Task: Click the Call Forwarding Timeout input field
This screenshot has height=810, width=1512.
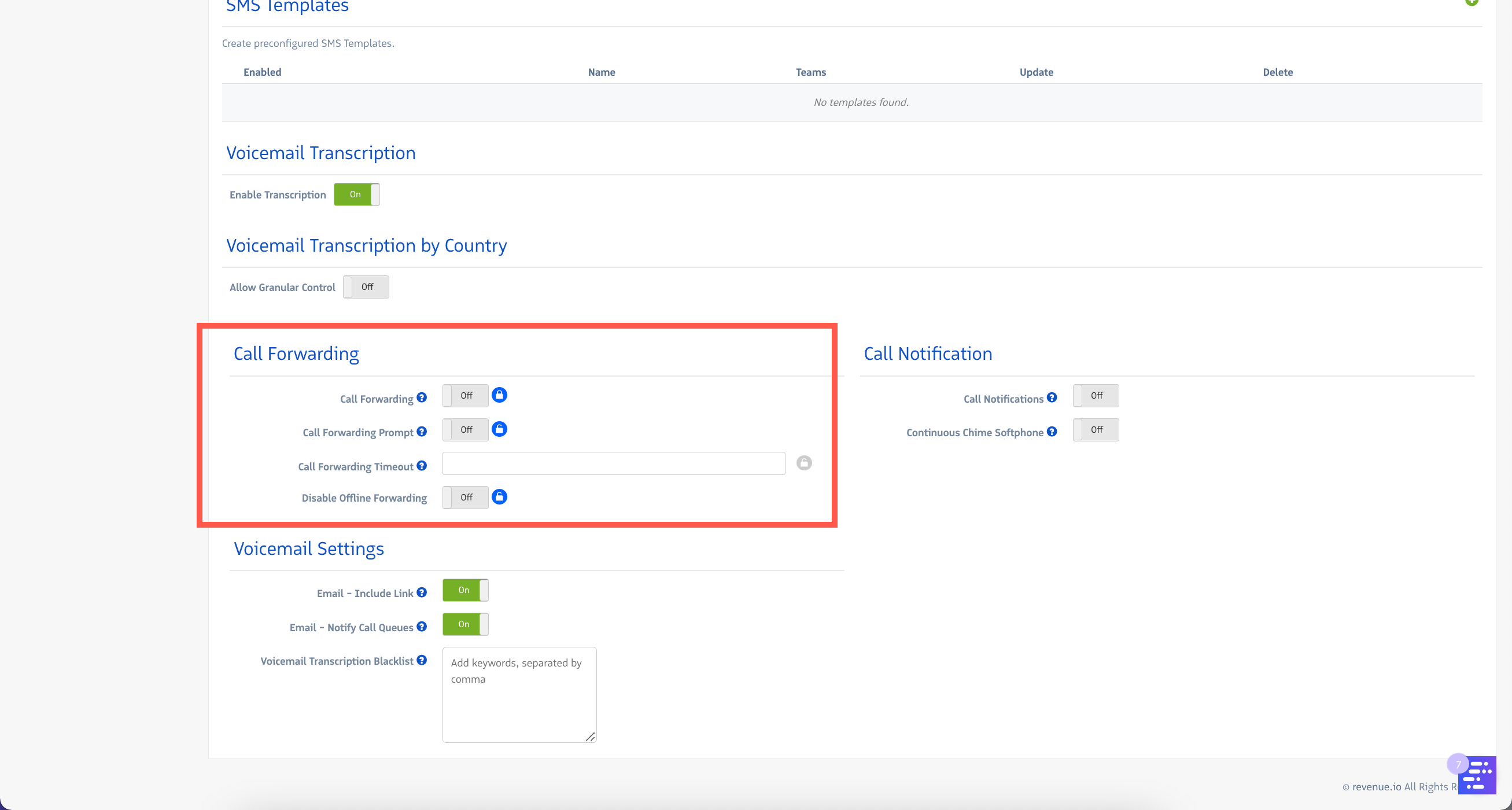Action: 613,463
